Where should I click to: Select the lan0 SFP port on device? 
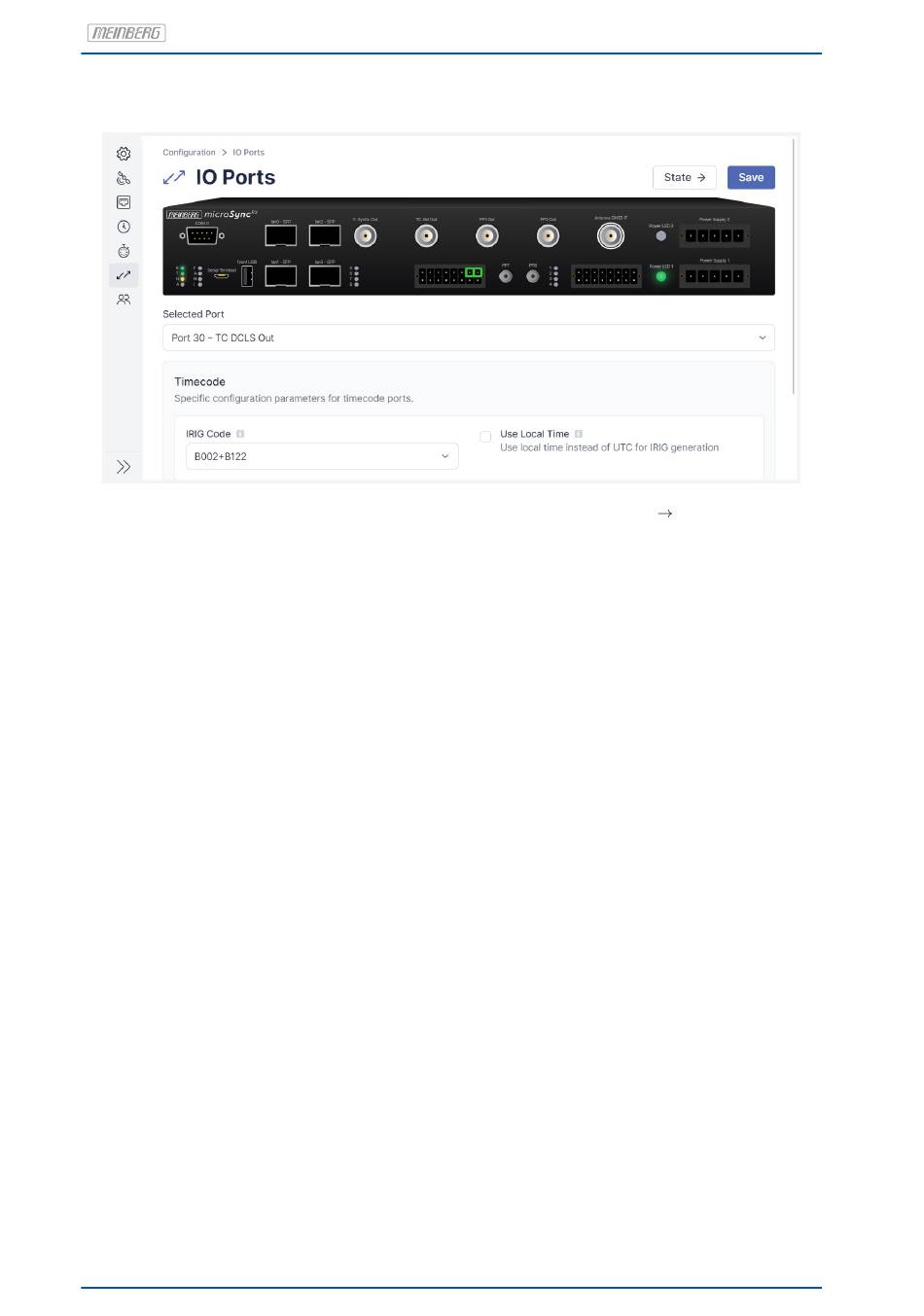coord(281,236)
